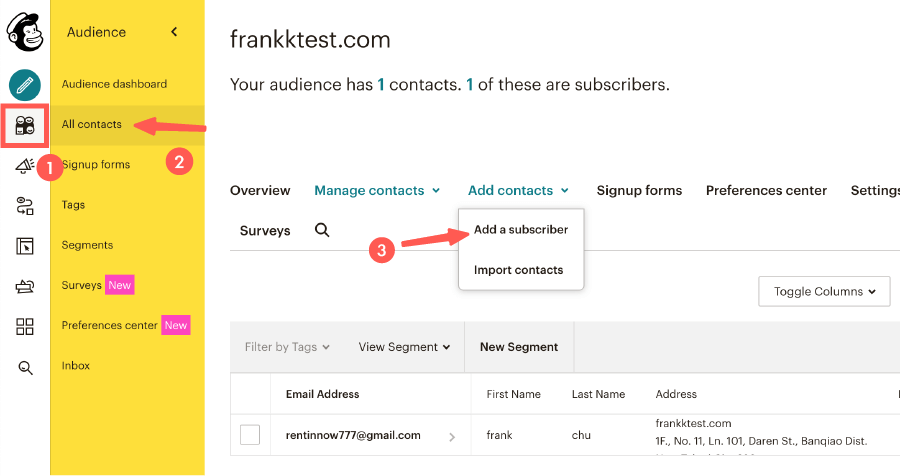
Task: Switch to the Signup forms tab
Action: click(639, 190)
